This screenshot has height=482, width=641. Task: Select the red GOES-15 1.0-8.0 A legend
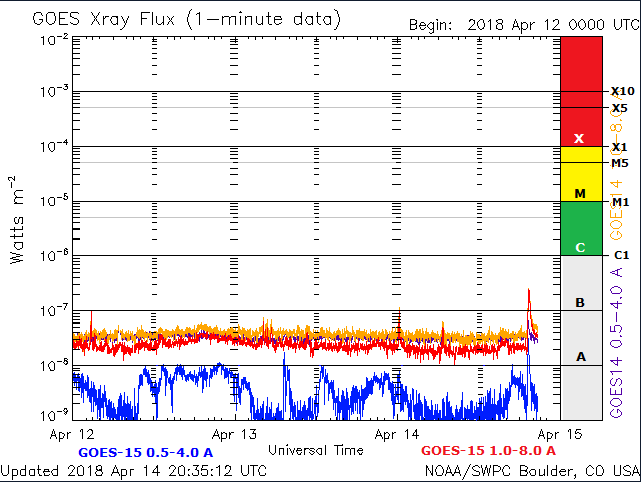tap(490, 452)
